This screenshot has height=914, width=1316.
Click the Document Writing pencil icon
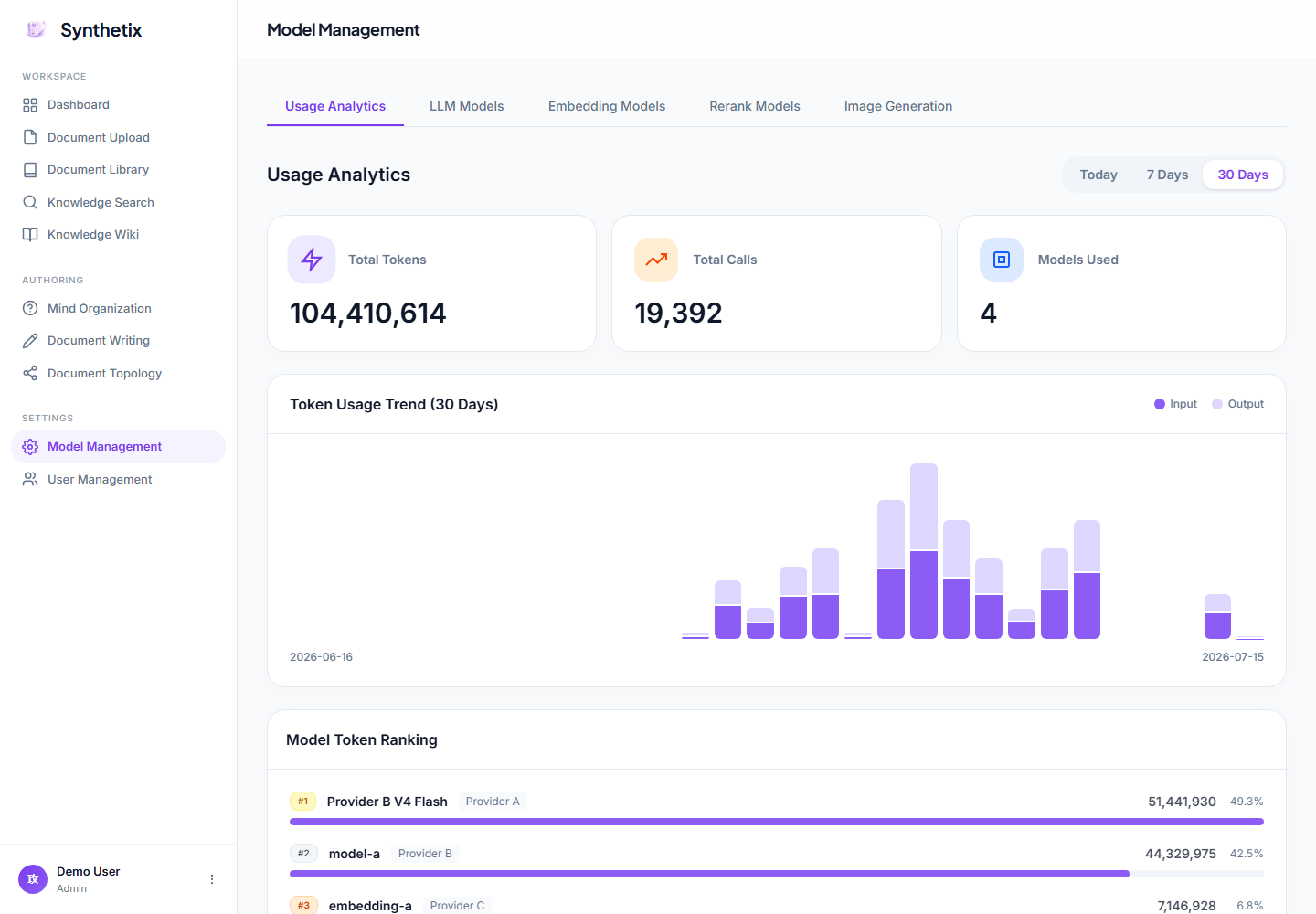[x=30, y=341]
